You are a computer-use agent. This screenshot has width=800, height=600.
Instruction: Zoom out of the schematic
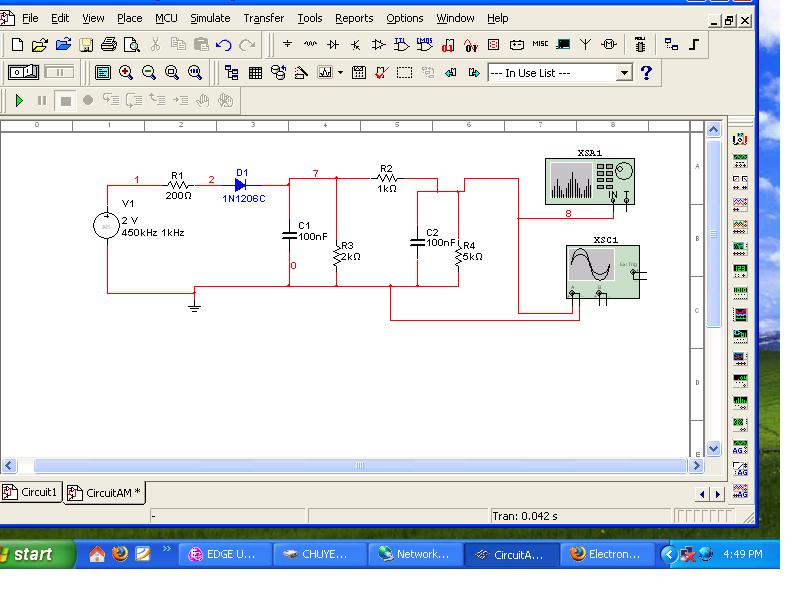tap(148, 72)
